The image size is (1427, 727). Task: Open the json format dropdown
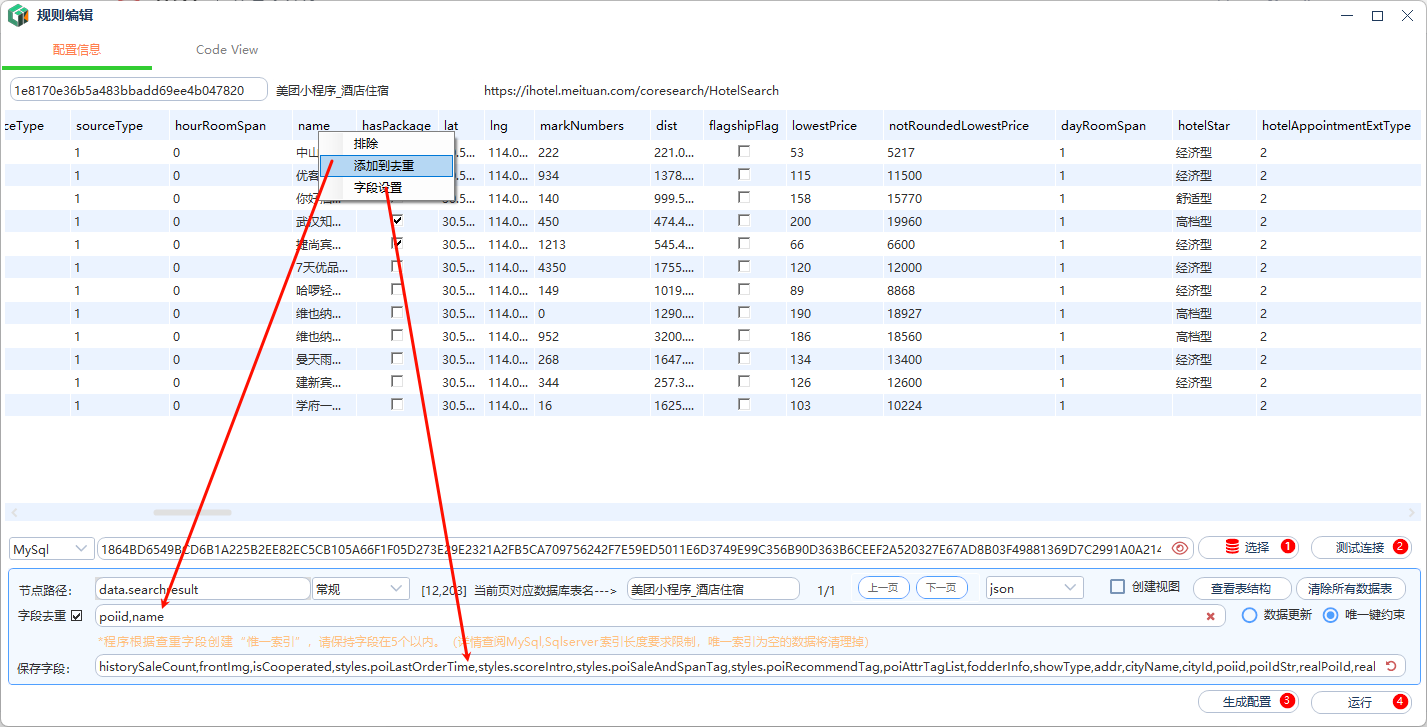[x=1034, y=588]
